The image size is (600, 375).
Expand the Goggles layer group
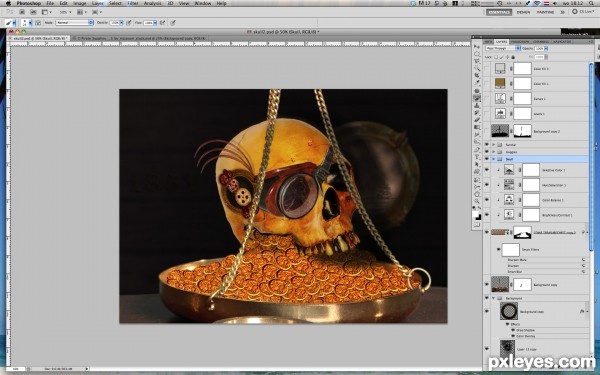[x=494, y=152]
